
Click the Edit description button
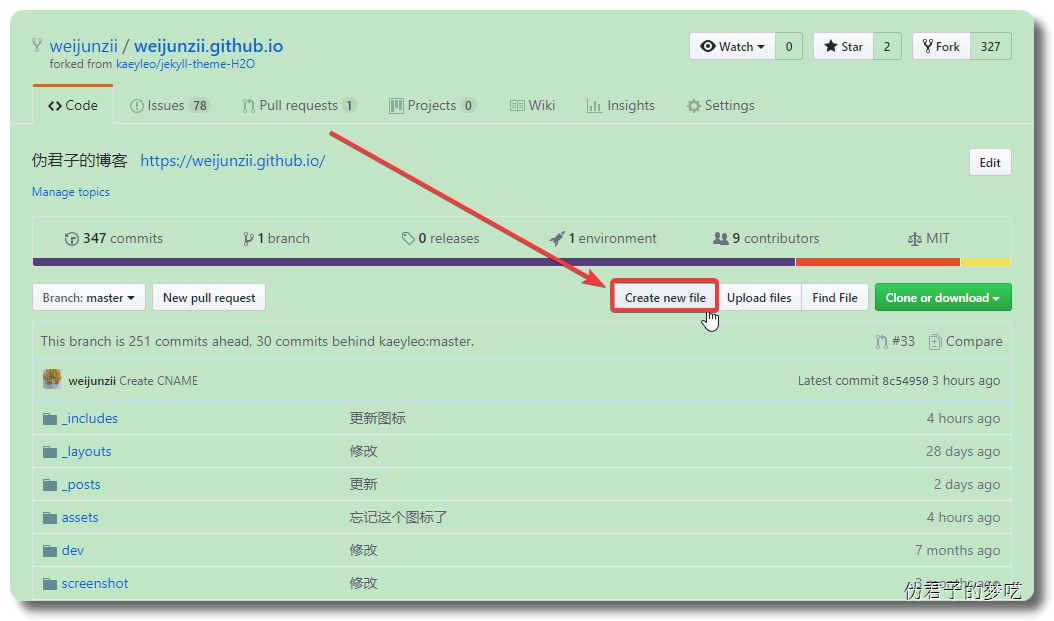pos(990,163)
